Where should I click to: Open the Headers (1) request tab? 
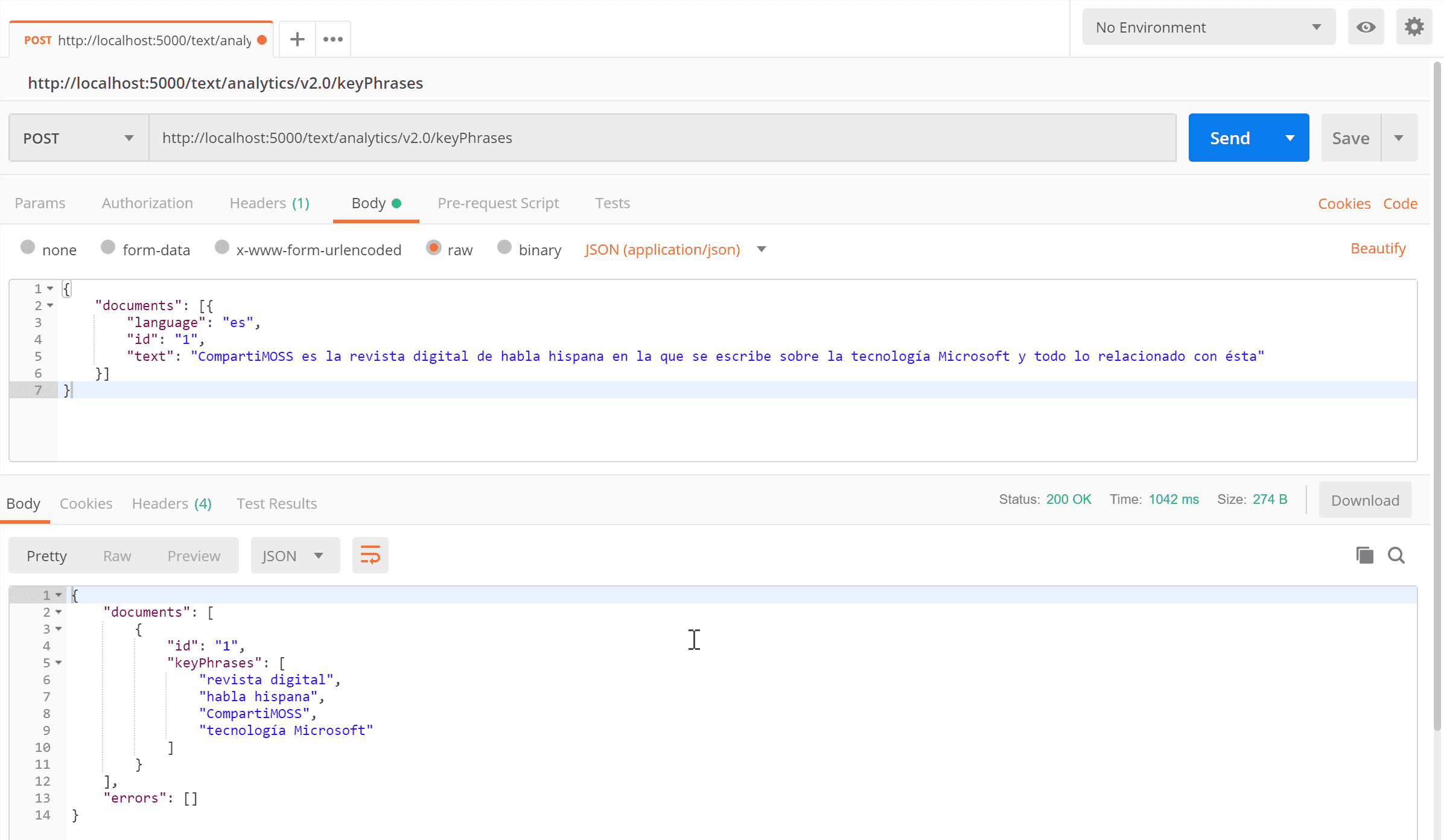[269, 203]
